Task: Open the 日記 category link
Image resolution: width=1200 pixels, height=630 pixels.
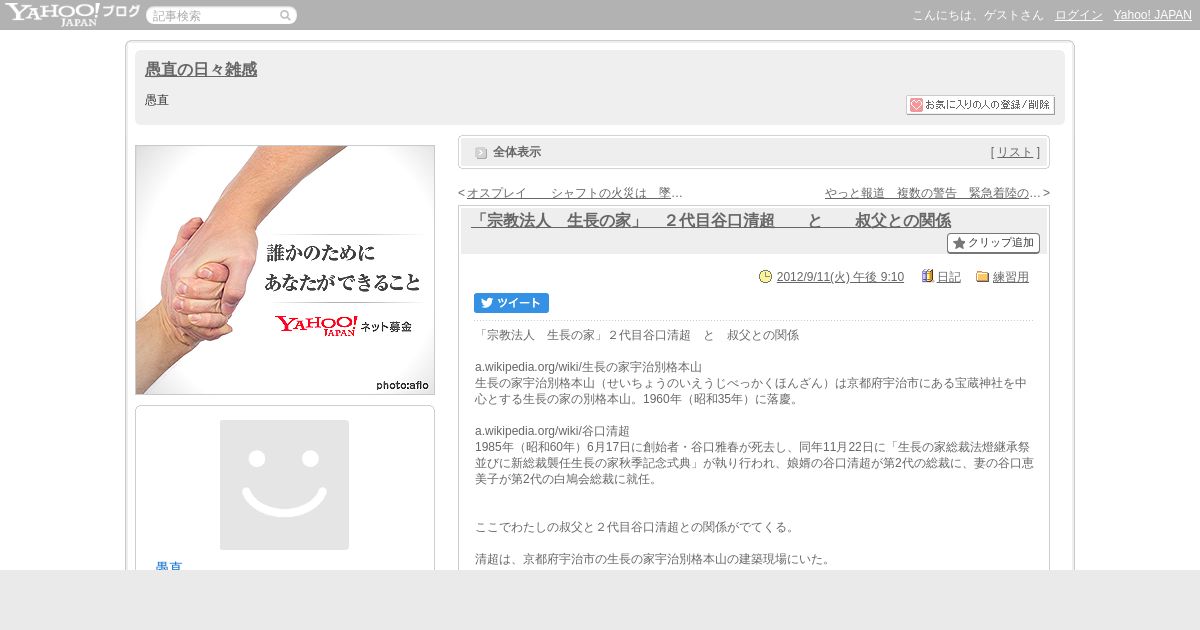Action: pyautogui.click(x=949, y=277)
